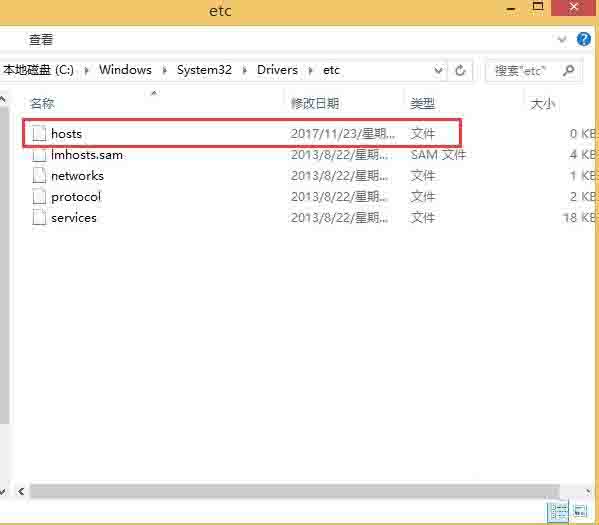Click the SAM 文件 type cell
Image resolution: width=599 pixels, height=525 pixels.
pyautogui.click(x=438, y=155)
